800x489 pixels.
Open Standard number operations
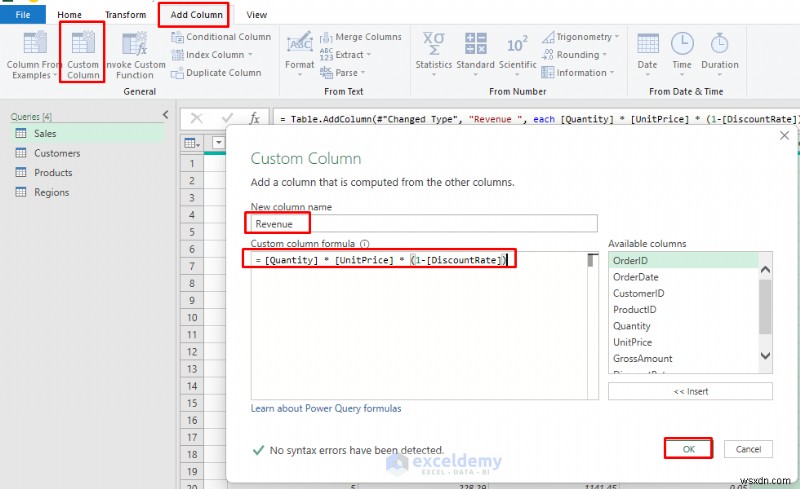click(x=475, y=53)
